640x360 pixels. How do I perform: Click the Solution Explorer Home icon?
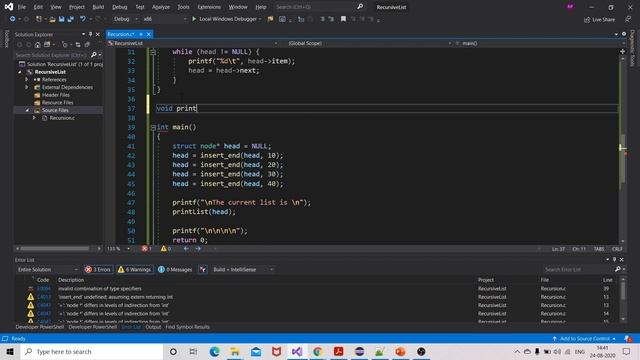point(38,44)
